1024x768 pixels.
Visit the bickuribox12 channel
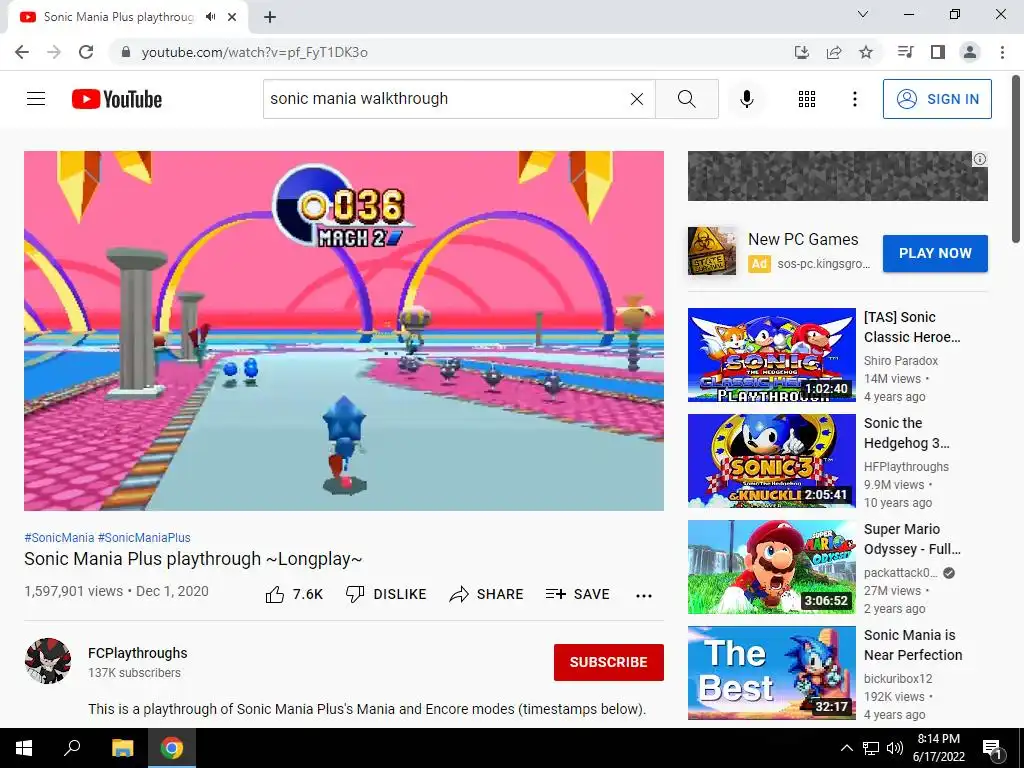tap(898, 679)
